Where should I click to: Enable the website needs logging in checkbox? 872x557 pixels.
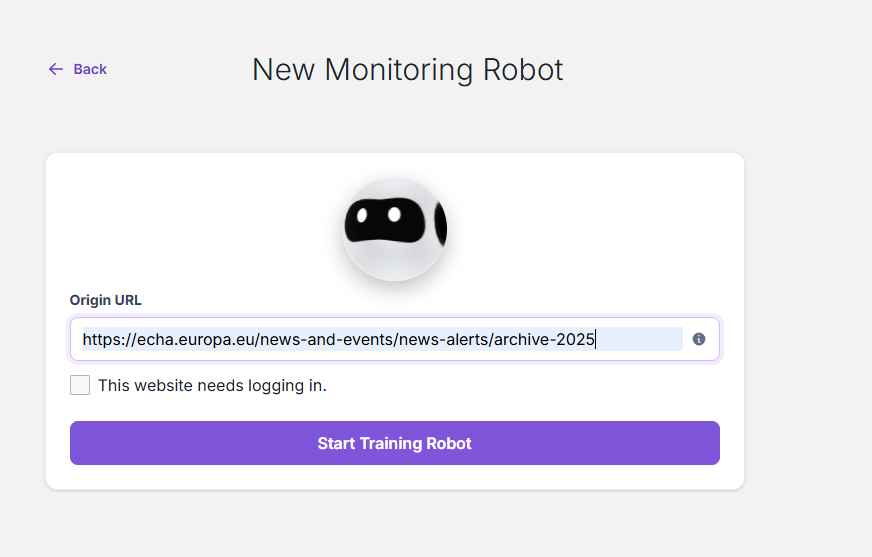tap(80, 385)
